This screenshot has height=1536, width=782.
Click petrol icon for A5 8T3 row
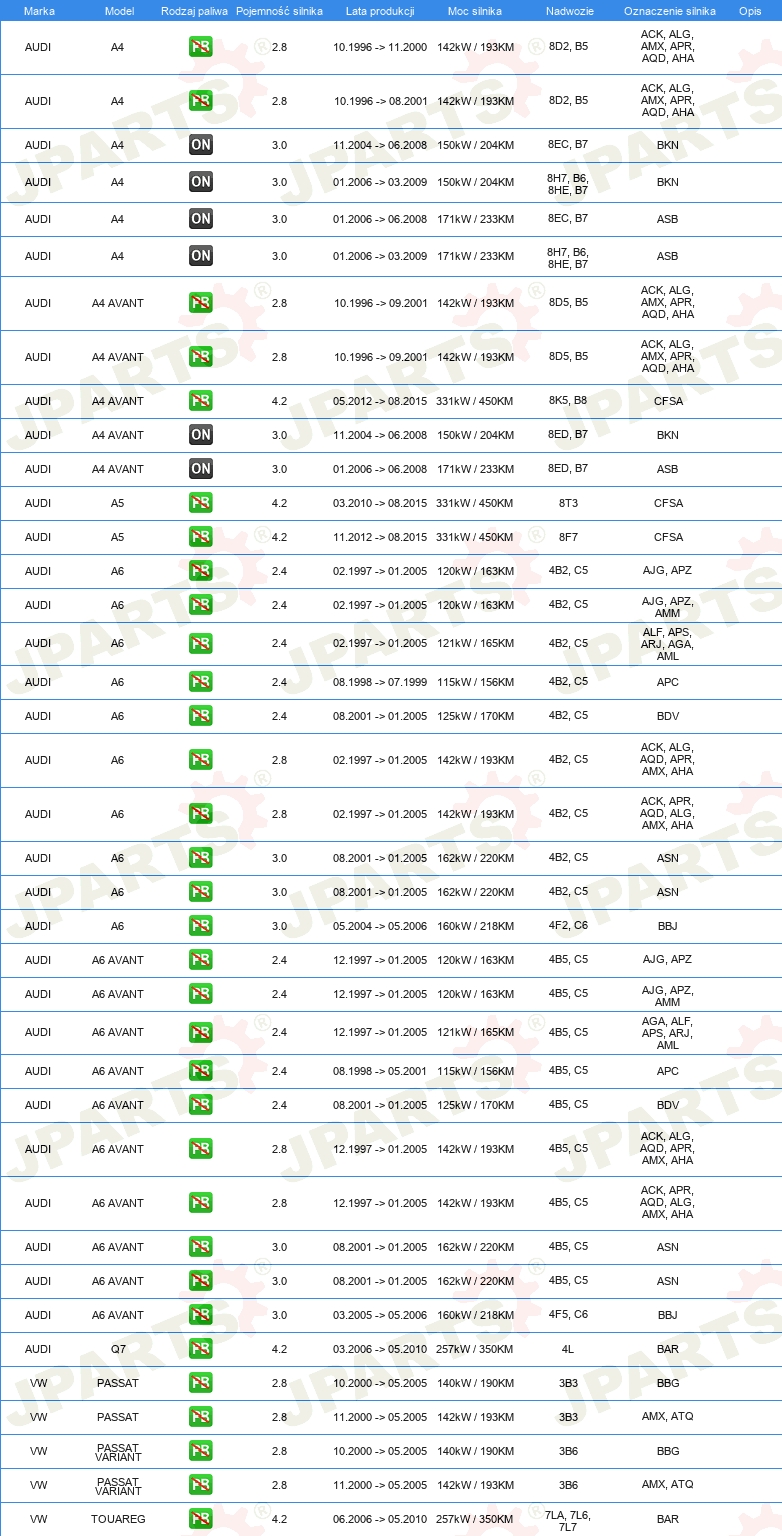pos(201,503)
